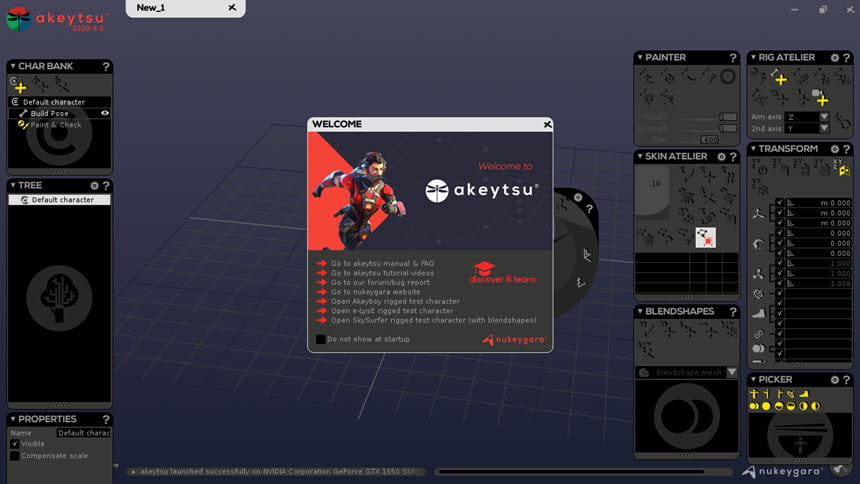Image resolution: width=860 pixels, height=484 pixels.
Task: Toggle Build Pose eye visibility
Action: point(105,113)
